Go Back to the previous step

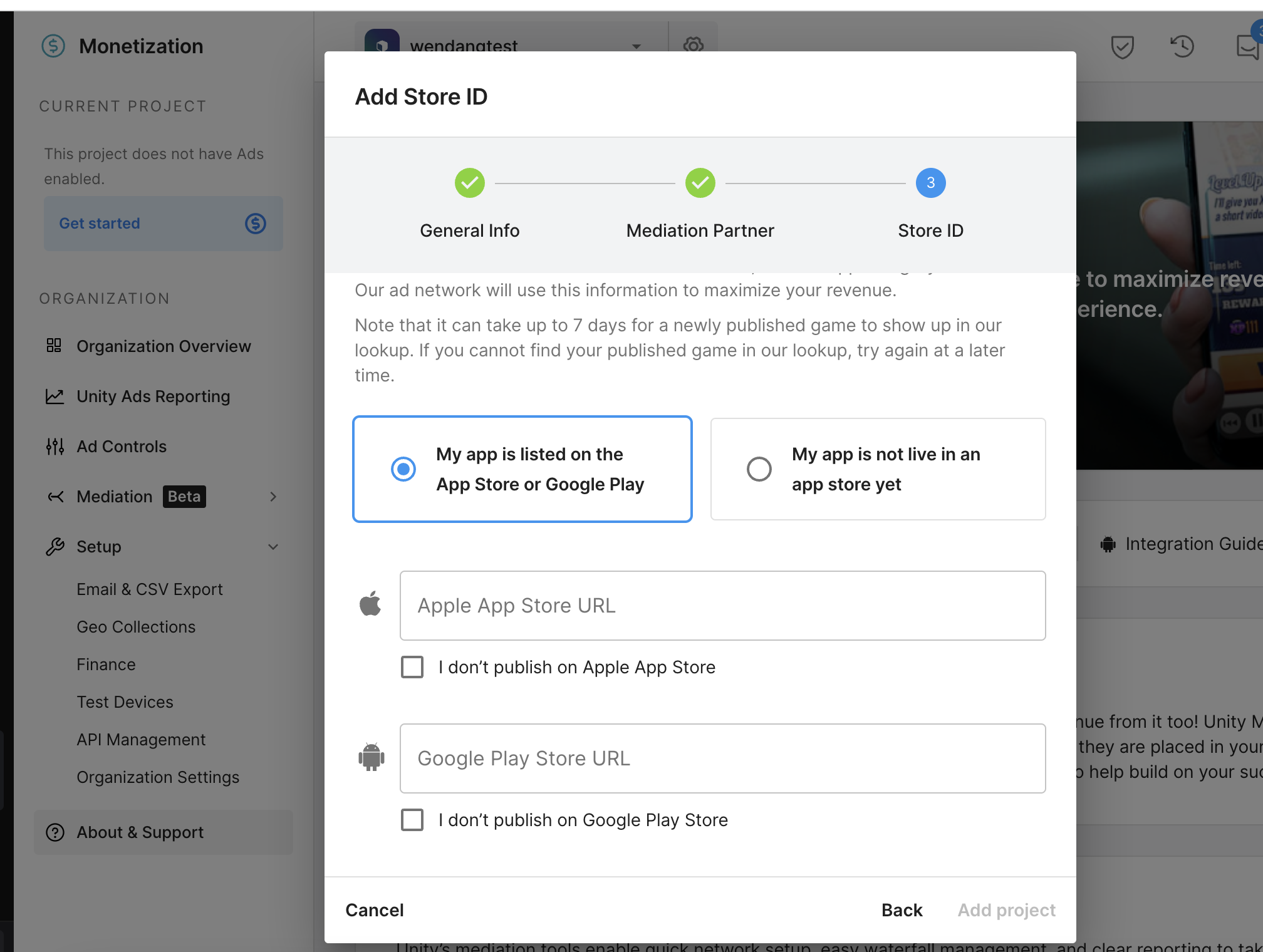pyautogui.click(x=902, y=910)
